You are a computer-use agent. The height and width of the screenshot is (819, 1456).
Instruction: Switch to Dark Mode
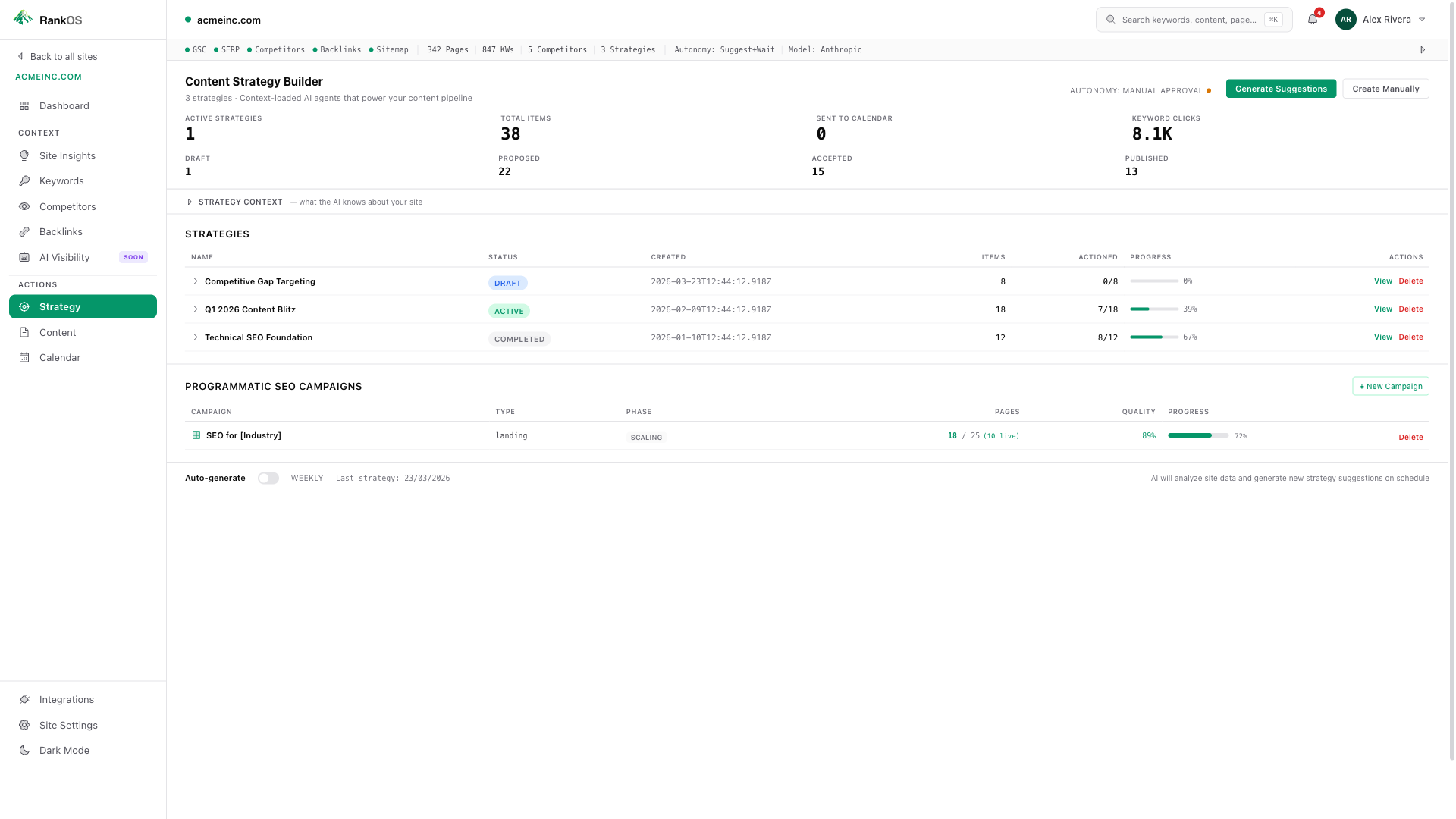pyautogui.click(x=64, y=750)
